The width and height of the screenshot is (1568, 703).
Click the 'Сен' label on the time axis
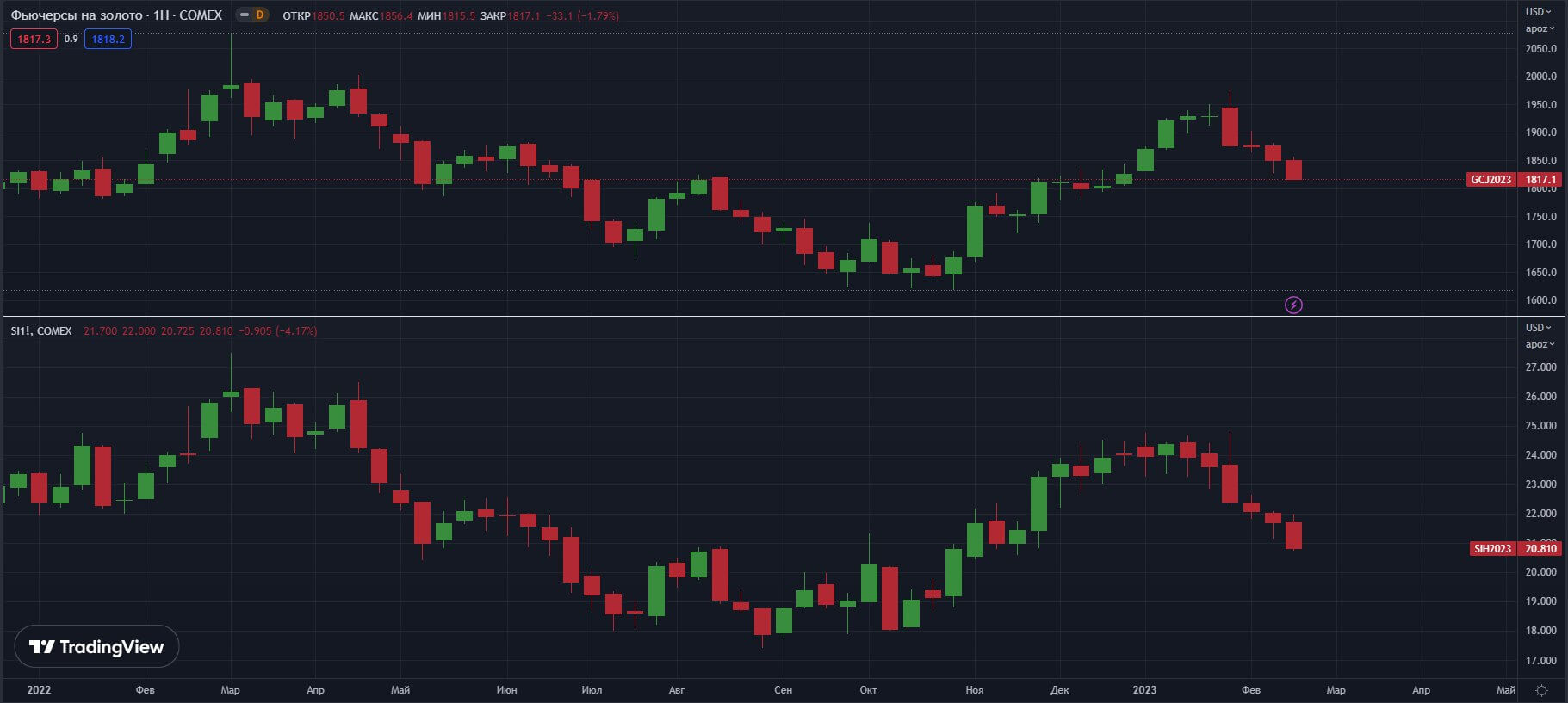783,690
